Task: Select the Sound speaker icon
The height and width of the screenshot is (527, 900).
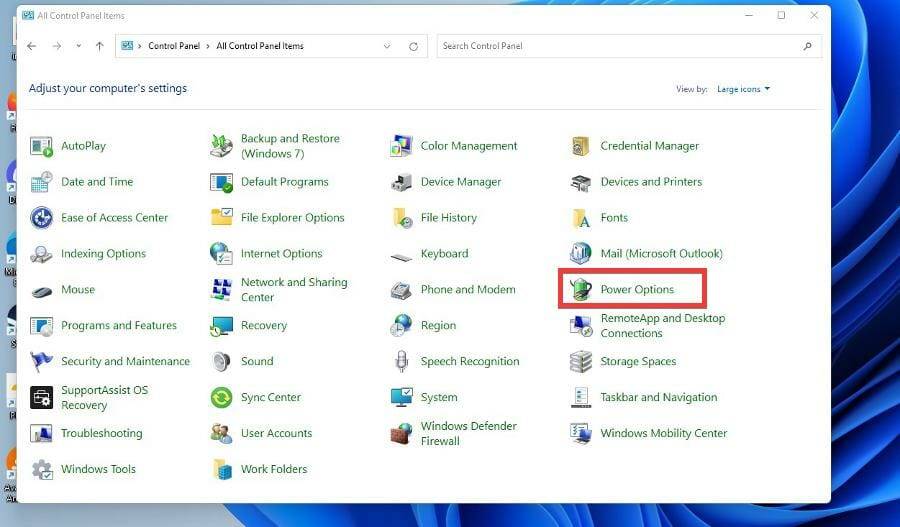Action: click(221, 362)
